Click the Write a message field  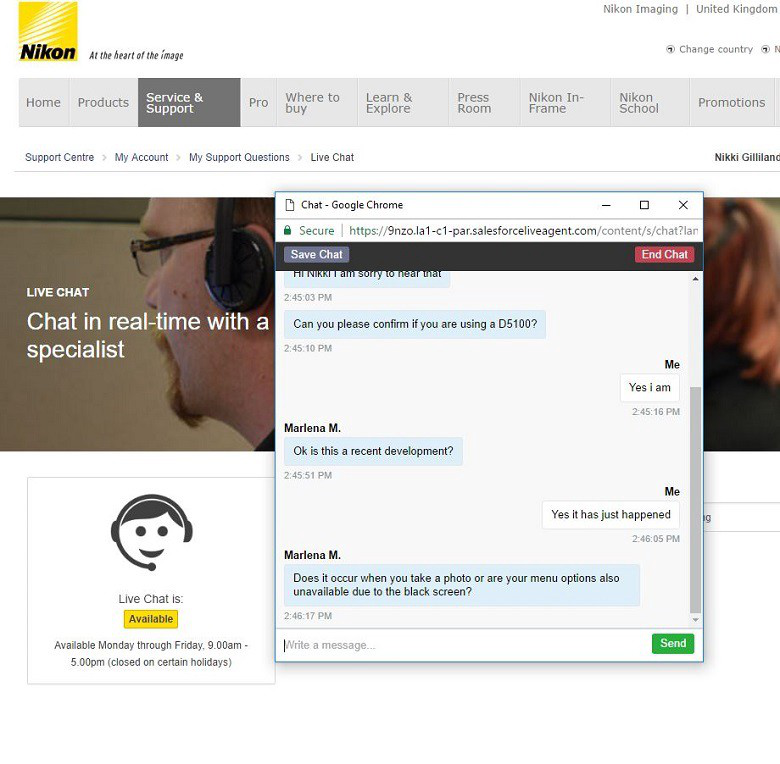tap(460, 645)
